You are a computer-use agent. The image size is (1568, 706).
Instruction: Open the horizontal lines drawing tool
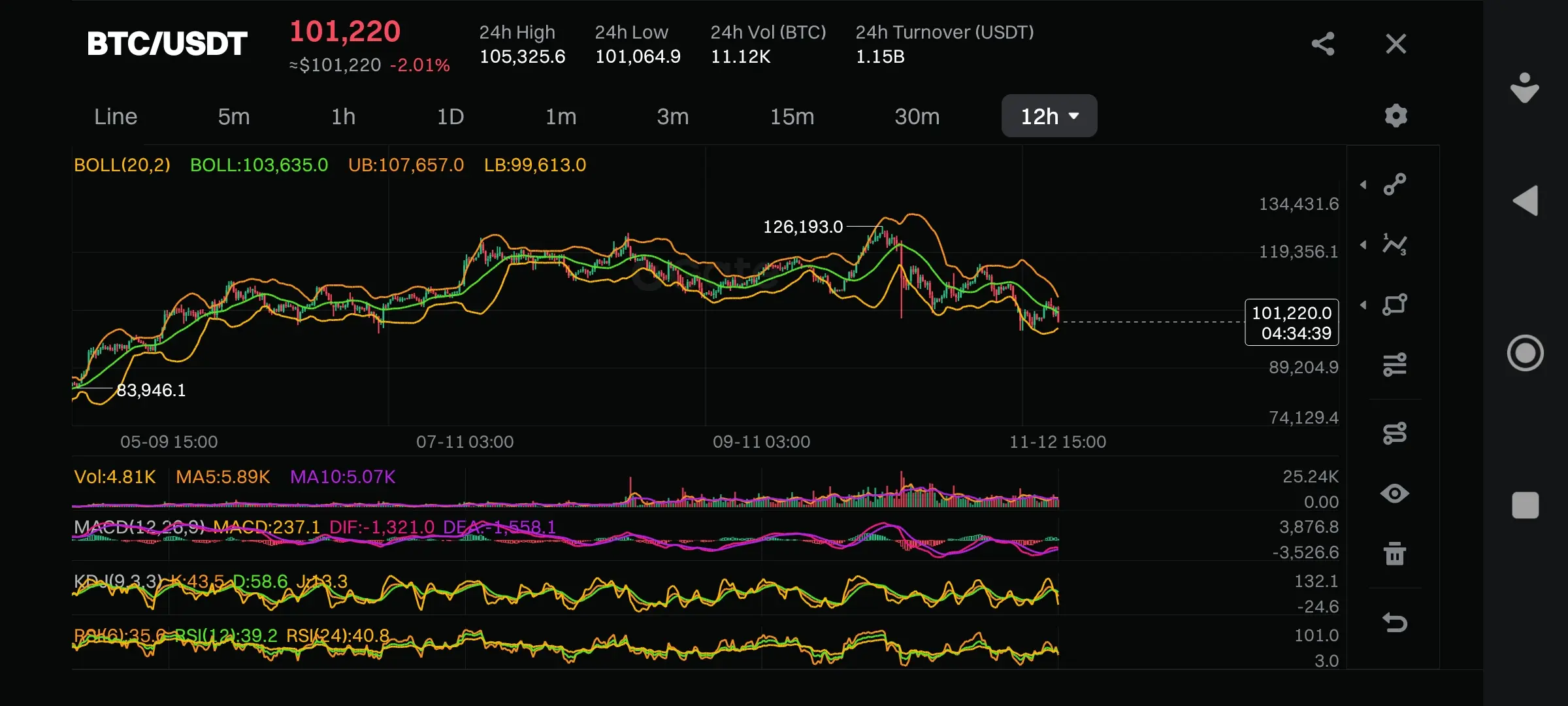coord(1395,364)
